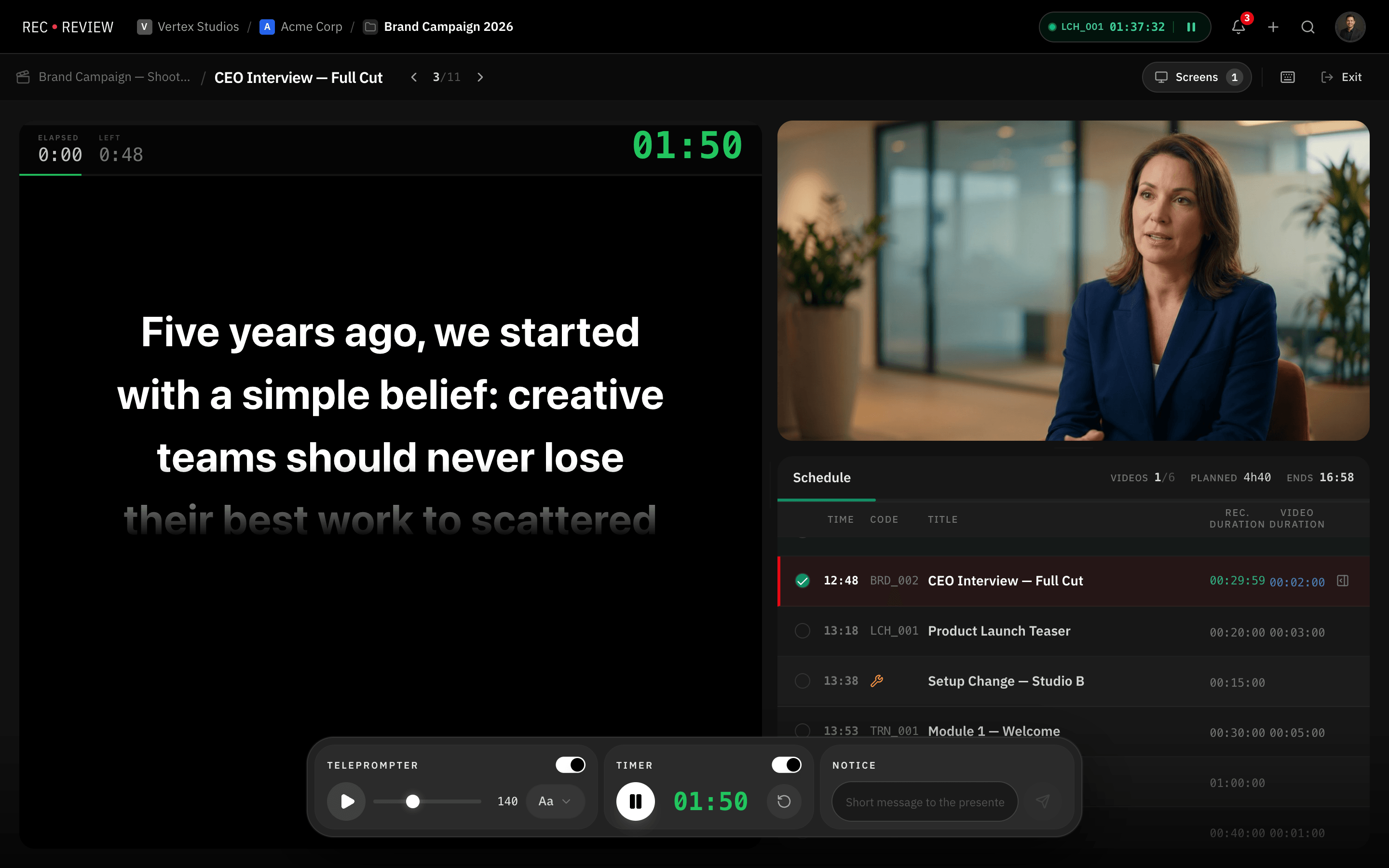Click the wrench icon on Setup Change
The image size is (1389, 868).
tap(876, 681)
